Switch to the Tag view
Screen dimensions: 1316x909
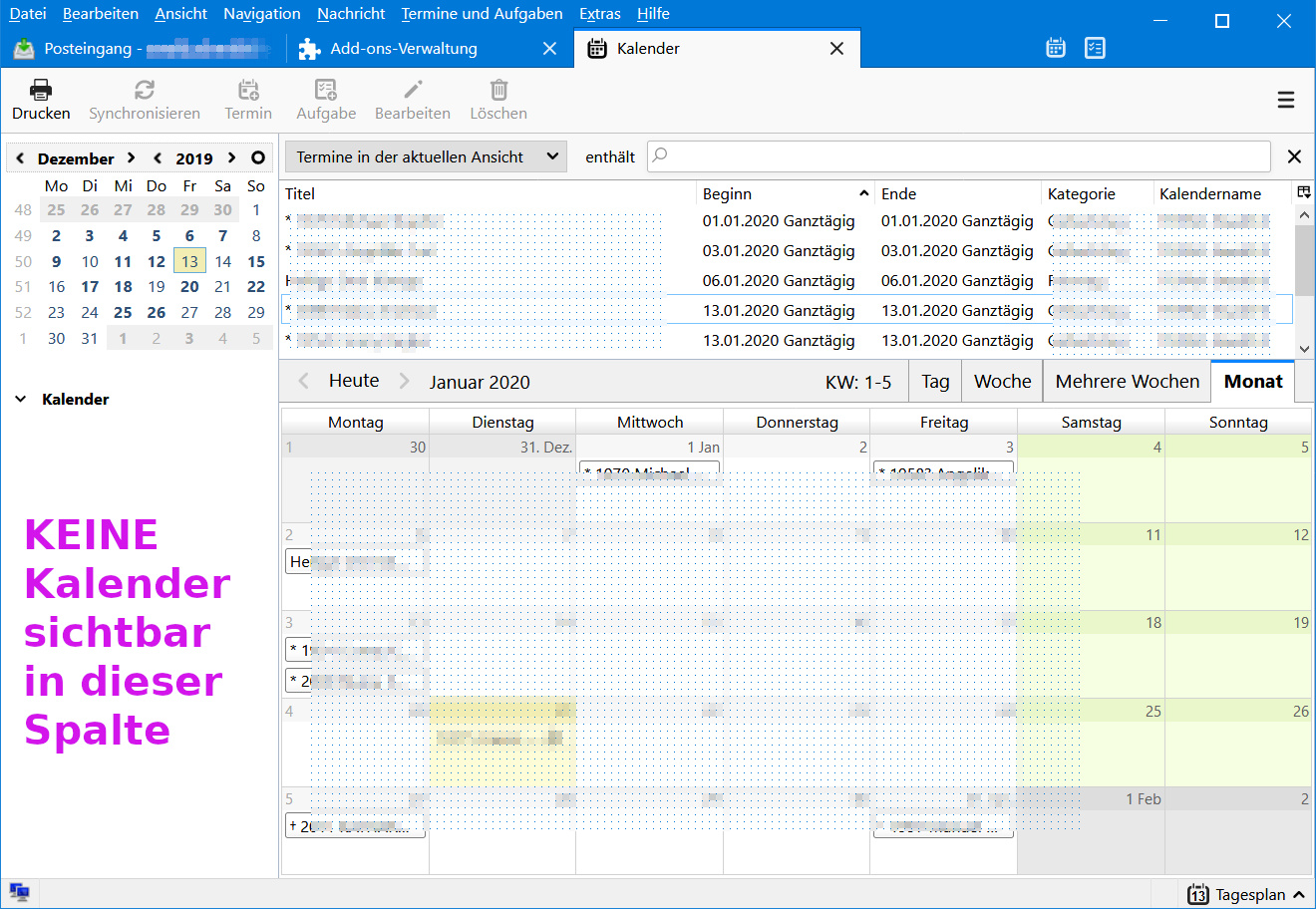[935, 381]
